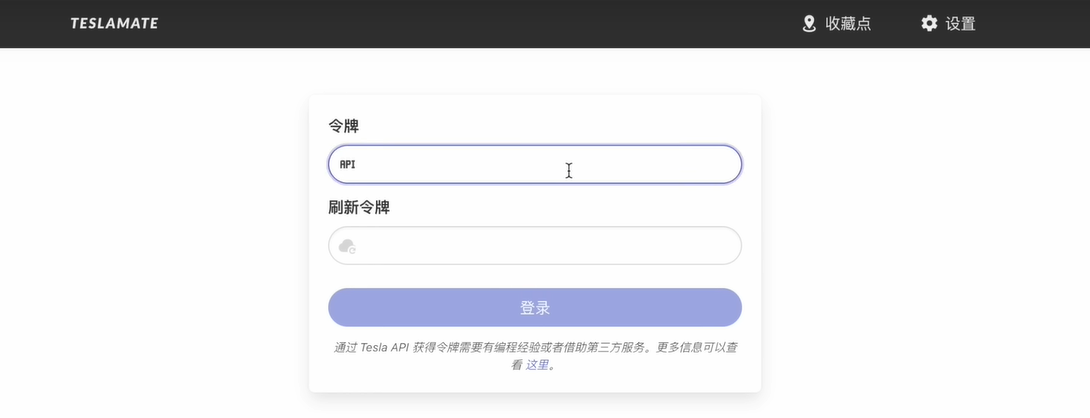The height and width of the screenshot is (418, 1090).
Task: Open the 设置 menu item
Action: (x=960, y=23)
